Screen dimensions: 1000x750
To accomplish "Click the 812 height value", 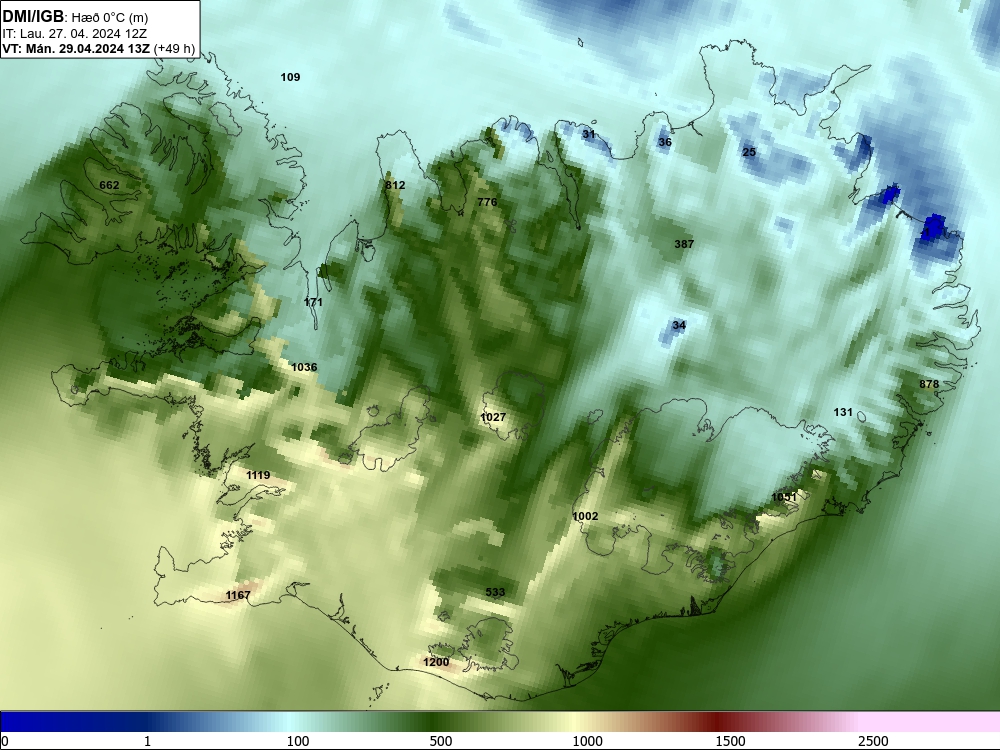I will [x=395, y=186].
